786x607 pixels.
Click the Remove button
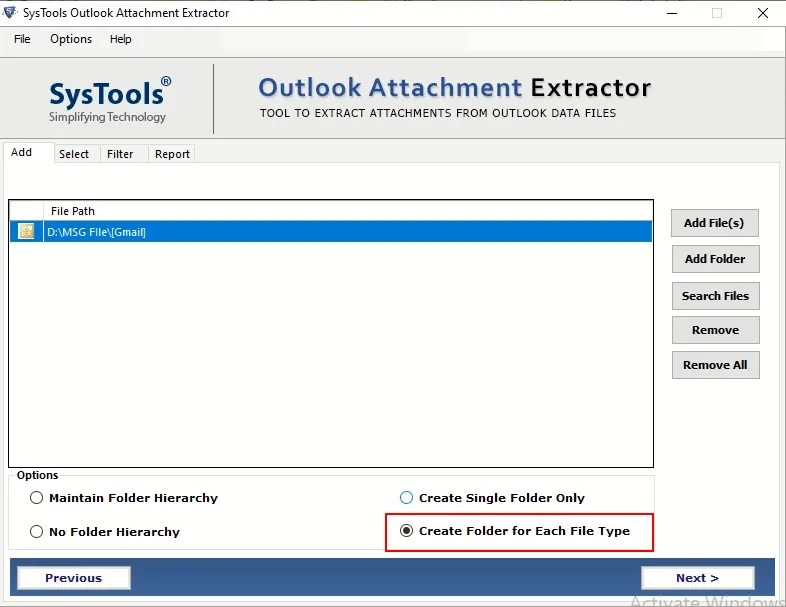point(715,330)
